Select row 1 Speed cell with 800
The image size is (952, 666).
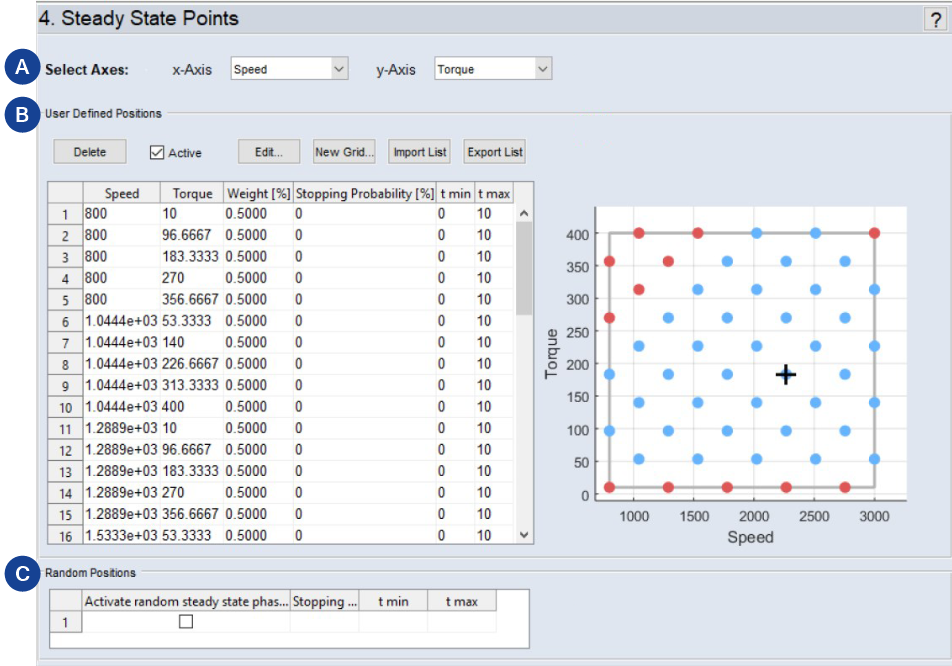click(x=121, y=214)
